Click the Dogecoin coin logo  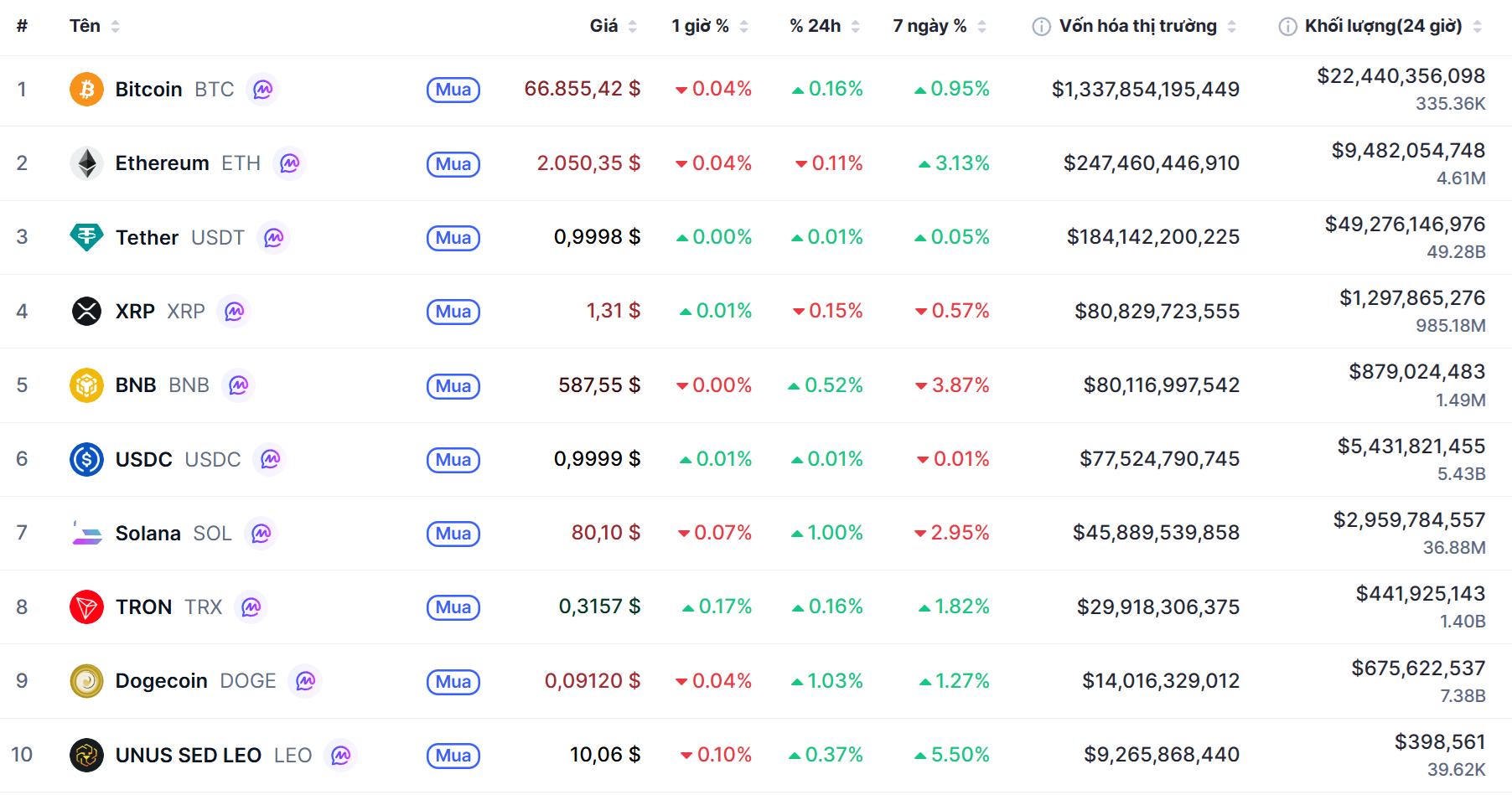pyautogui.click(x=86, y=681)
